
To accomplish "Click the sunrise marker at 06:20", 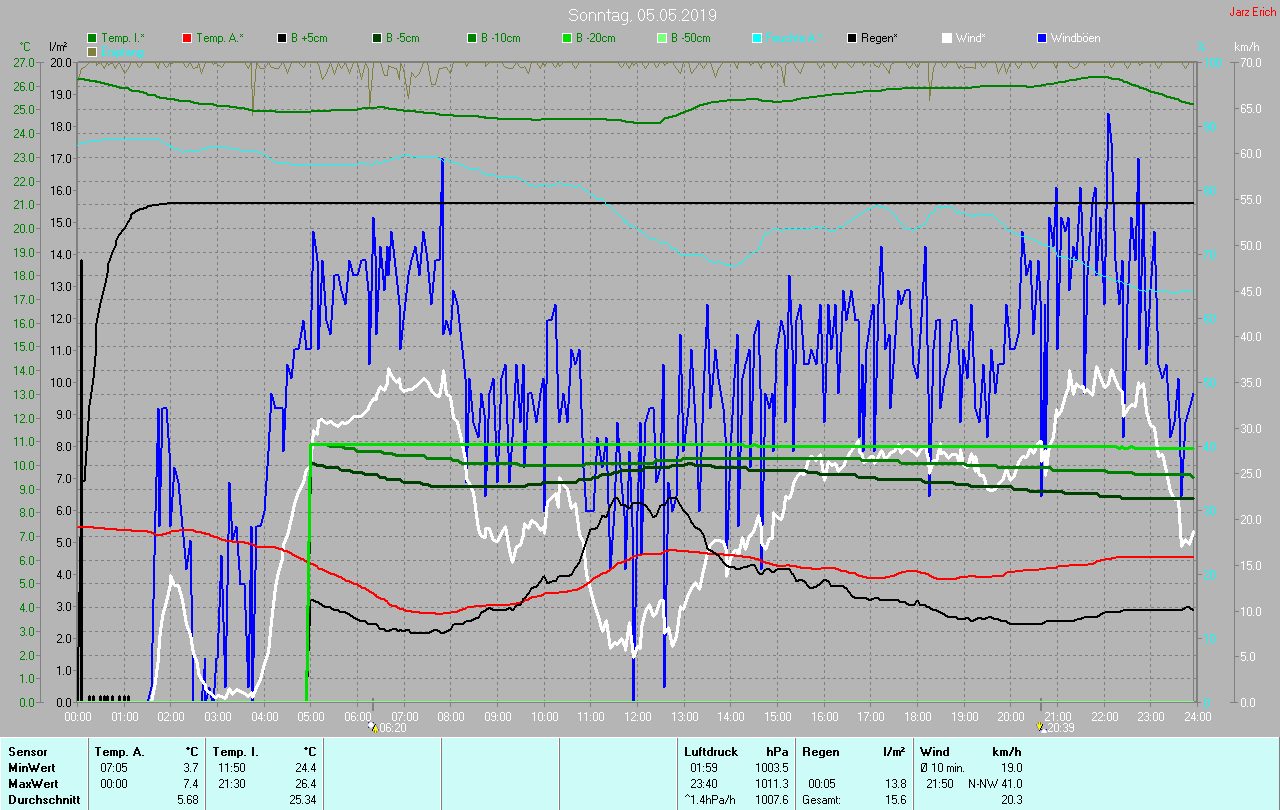I will coord(373,728).
